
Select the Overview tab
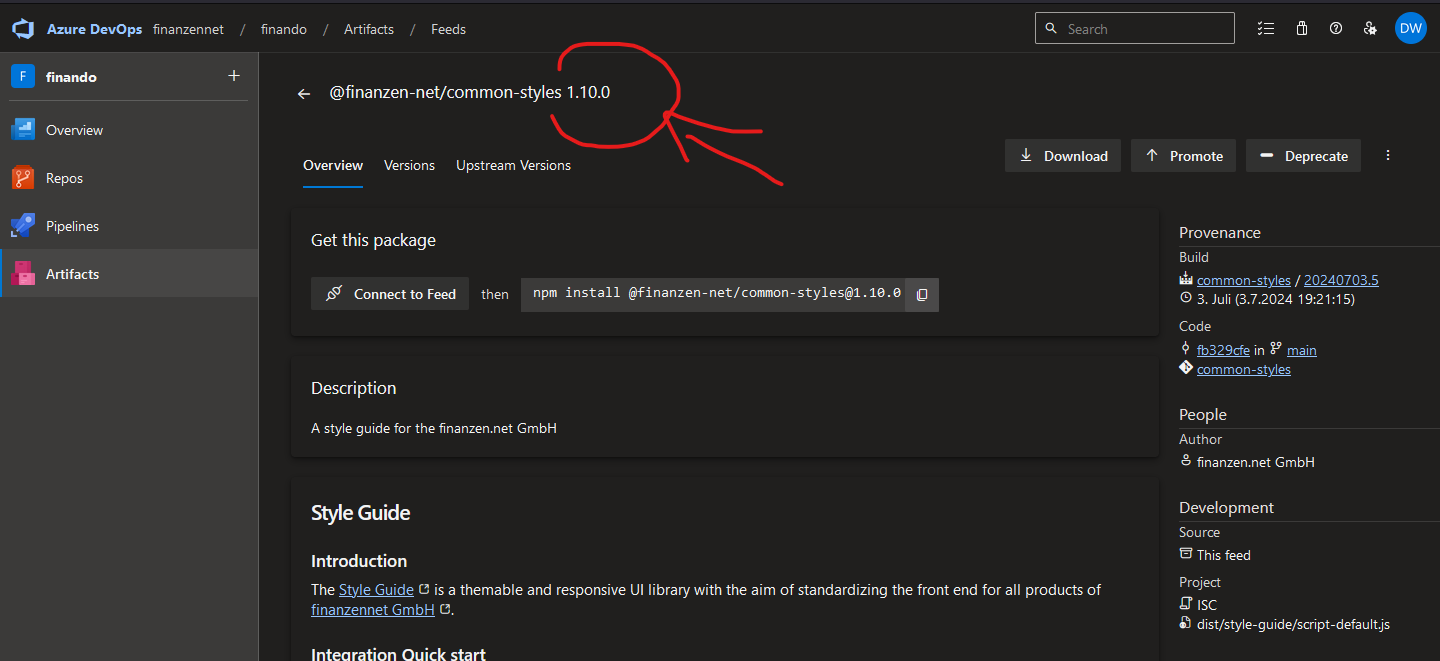pos(333,165)
